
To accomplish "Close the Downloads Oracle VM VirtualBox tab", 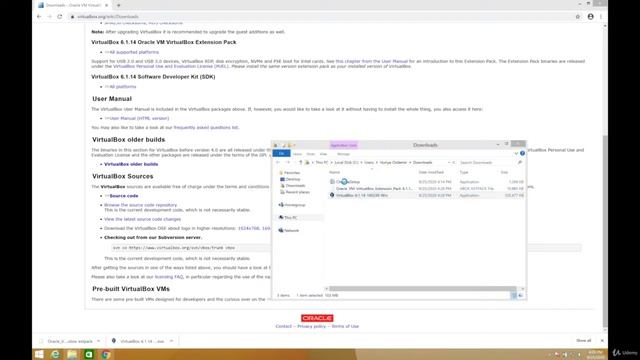I will point(107,5).
